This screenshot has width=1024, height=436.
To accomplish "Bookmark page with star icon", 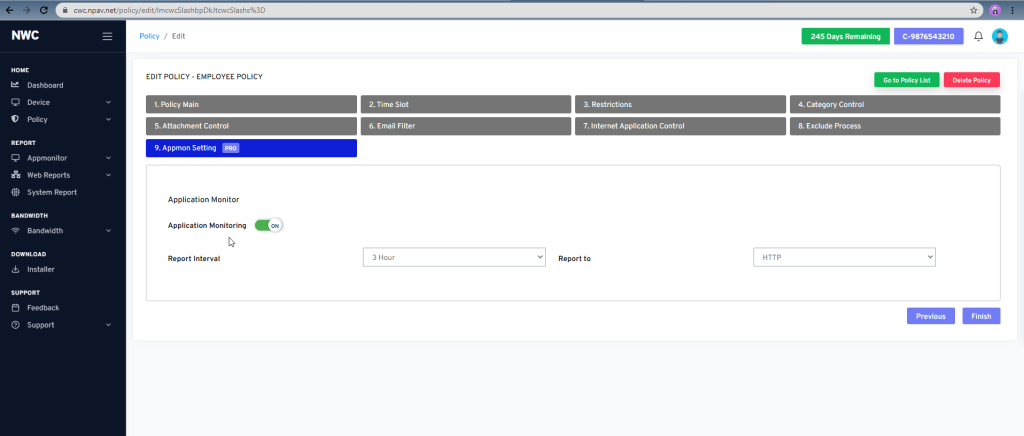I will point(974,9).
